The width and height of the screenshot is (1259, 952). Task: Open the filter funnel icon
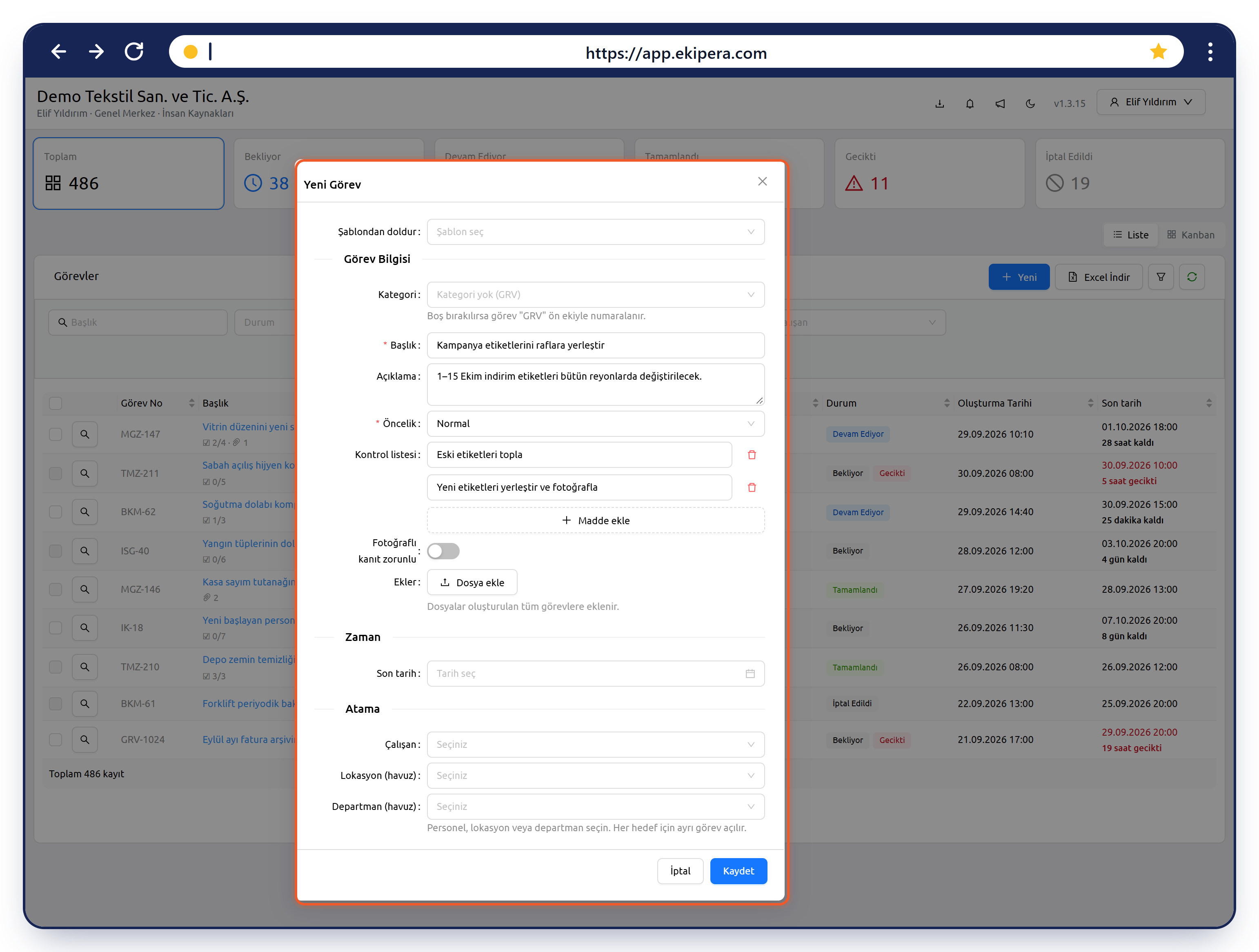pos(1161,277)
